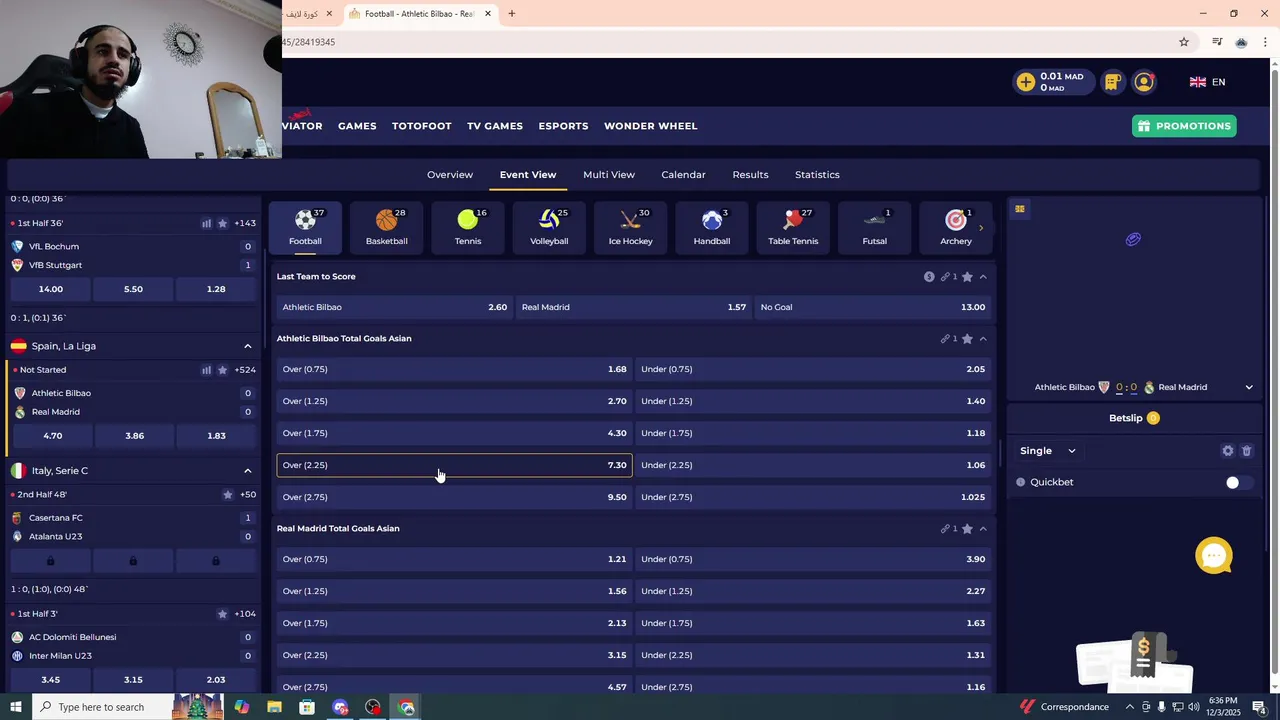Open the live chat bubble icon
Viewport: 1280px width, 720px height.
tap(1214, 556)
